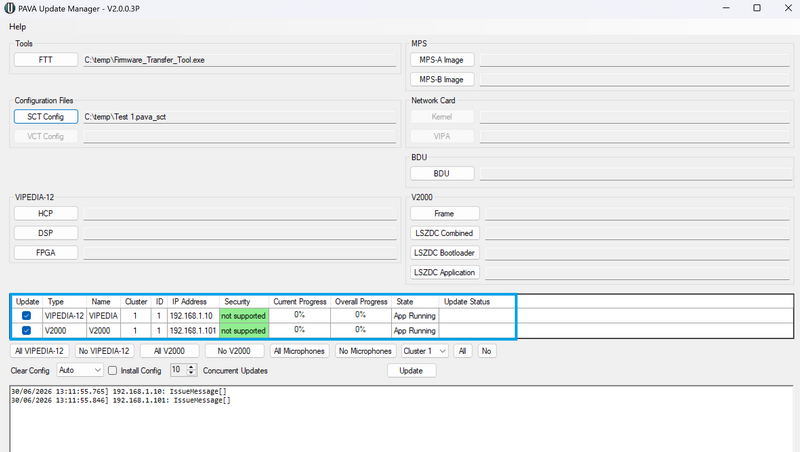Click the SCT Config path field
Screen dimensions: 800x452
pyautogui.click(x=240, y=117)
